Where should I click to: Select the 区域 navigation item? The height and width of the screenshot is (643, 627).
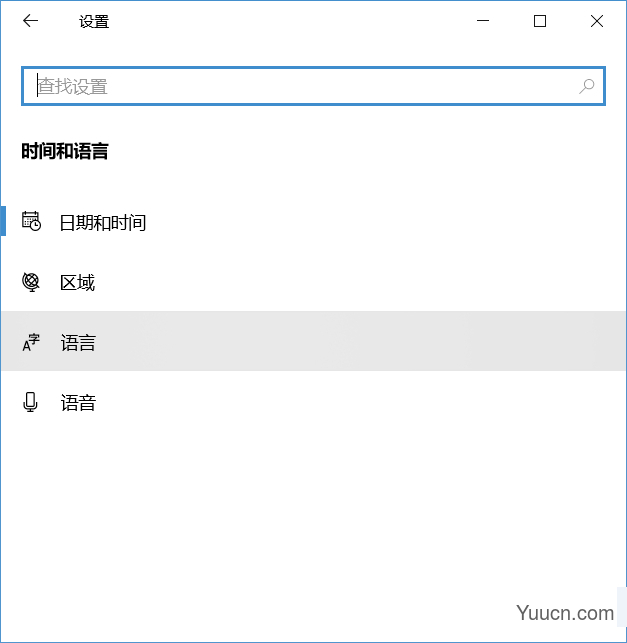(78, 282)
